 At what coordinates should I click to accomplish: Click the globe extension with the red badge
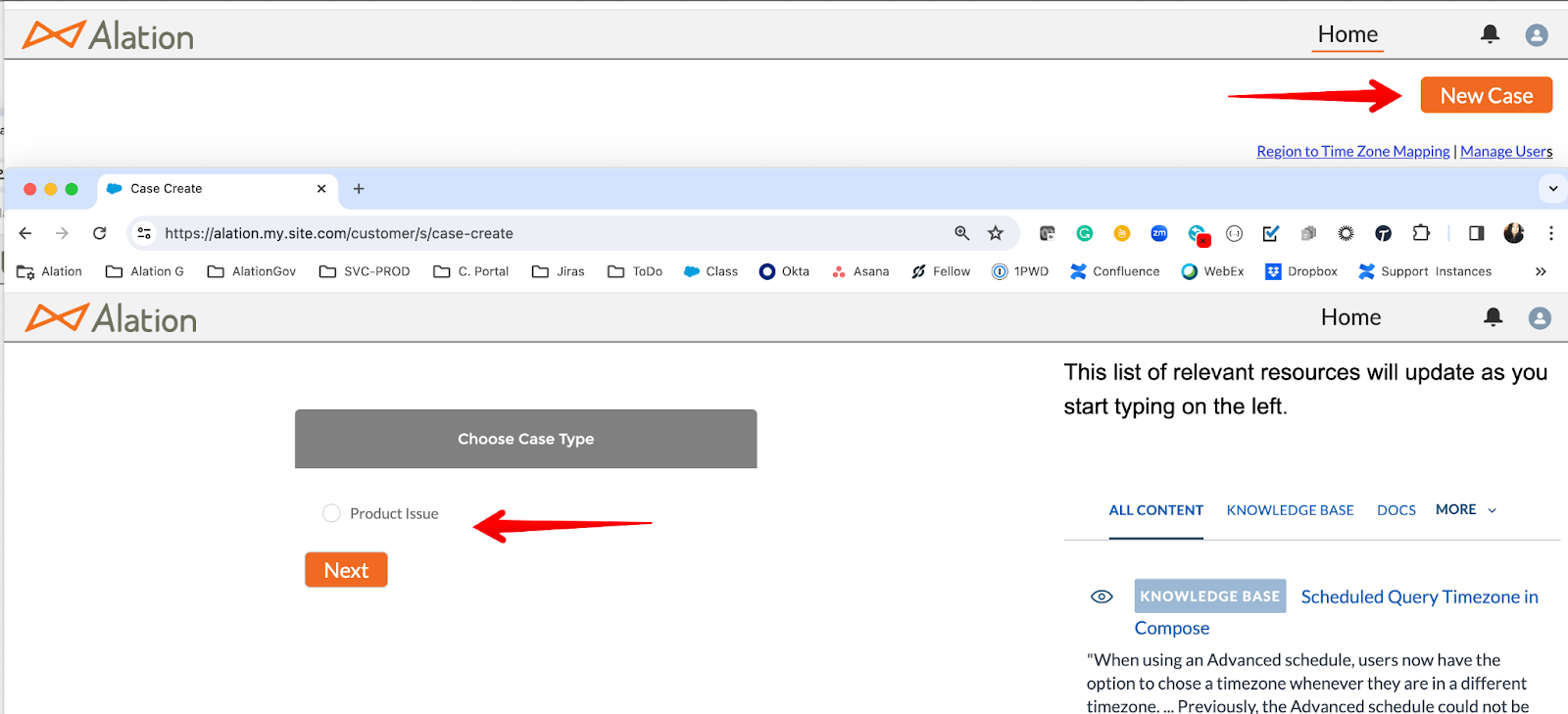[1199, 234]
